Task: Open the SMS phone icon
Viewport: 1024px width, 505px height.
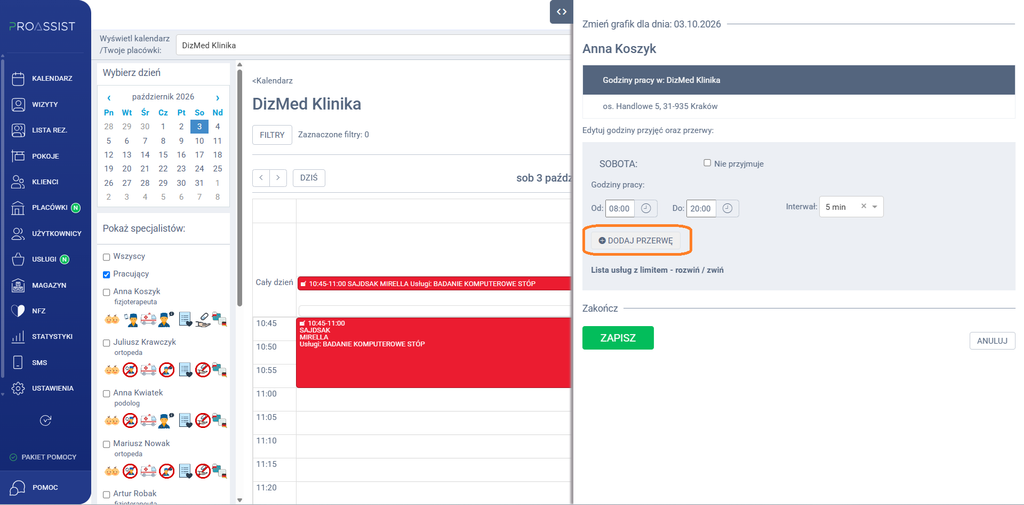Action: (x=18, y=363)
